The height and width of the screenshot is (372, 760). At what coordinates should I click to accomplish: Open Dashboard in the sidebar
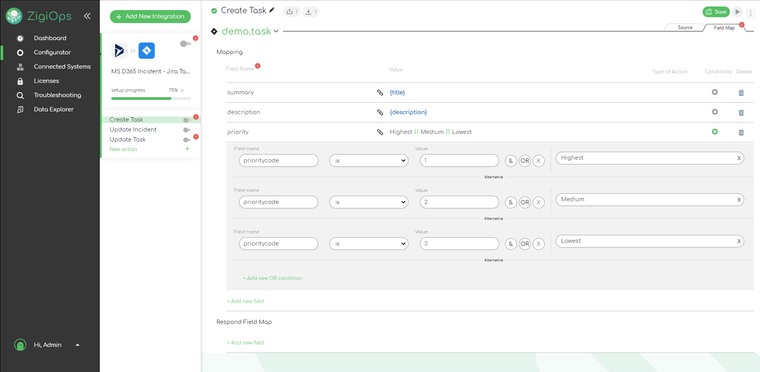pos(50,38)
